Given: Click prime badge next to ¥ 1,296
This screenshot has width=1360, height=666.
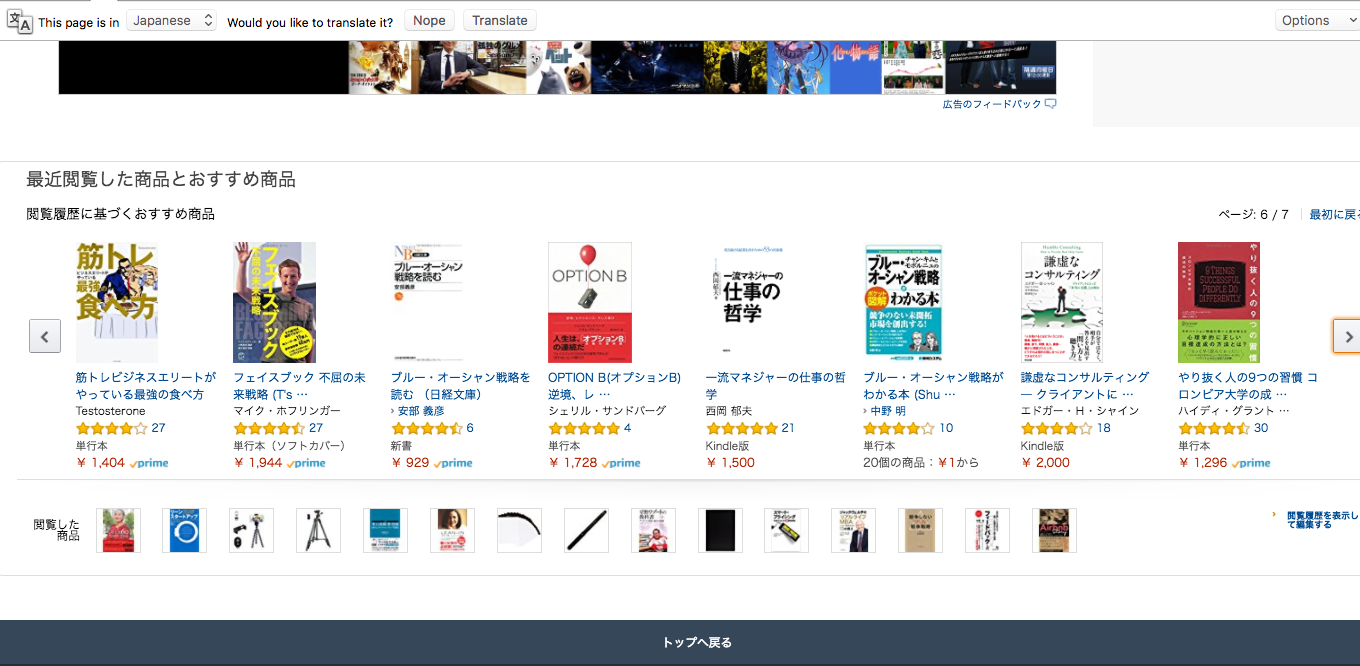Looking at the screenshot, I should (1251, 463).
